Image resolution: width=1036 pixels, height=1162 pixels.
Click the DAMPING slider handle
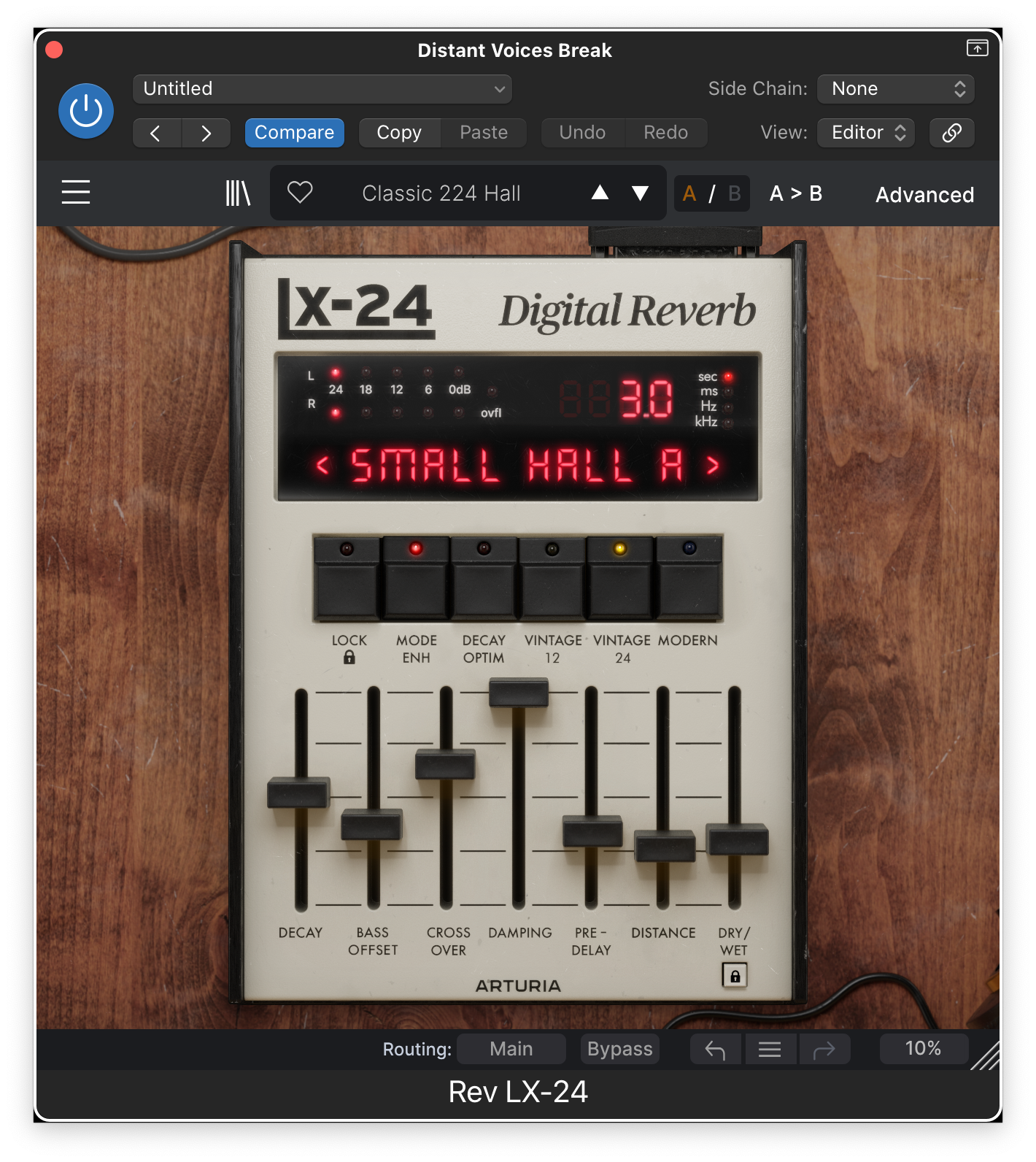click(x=518, y=692)
